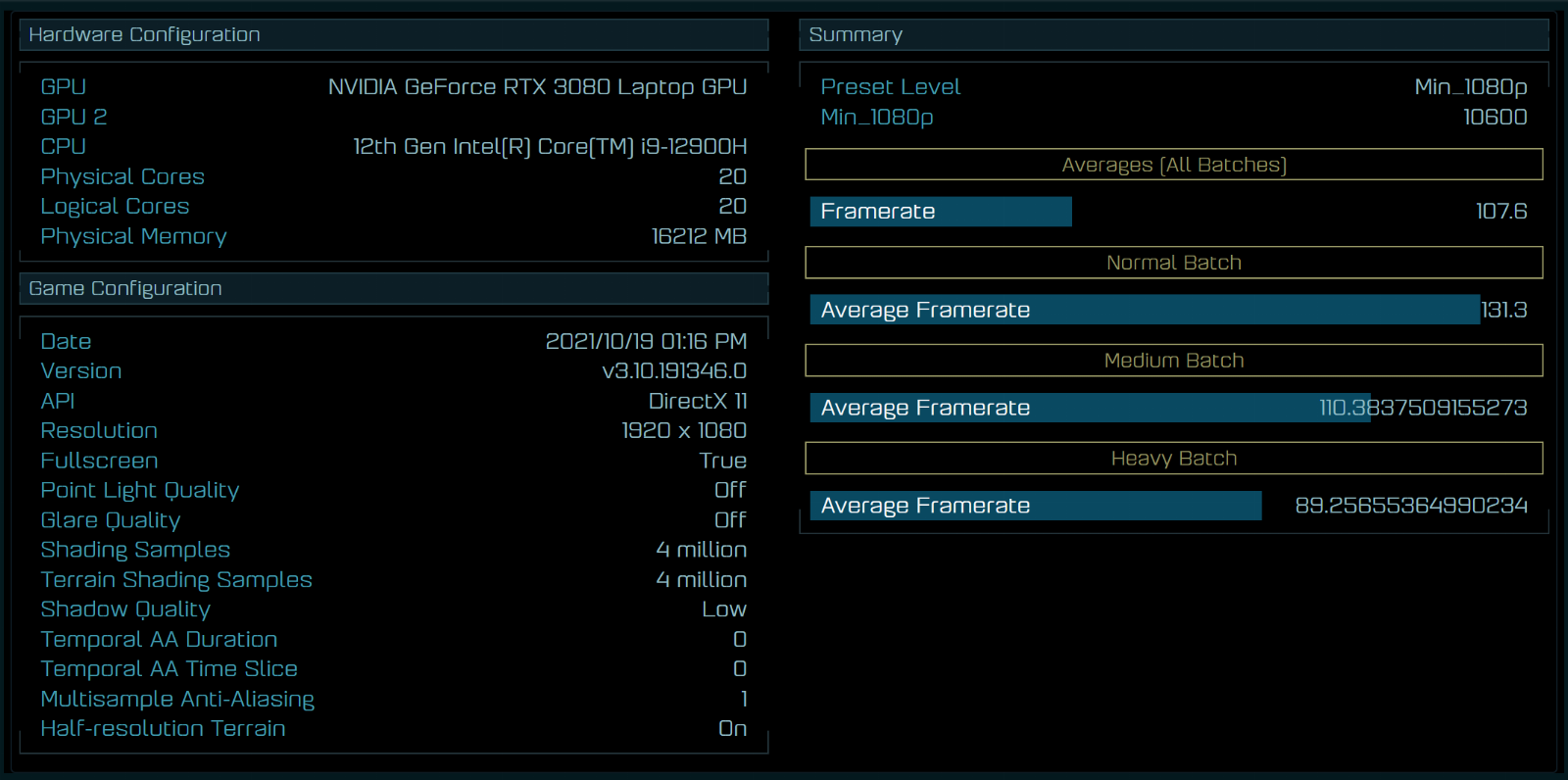1568x780 pixels.
Task: Click the Summary header
Action: 1174,34
